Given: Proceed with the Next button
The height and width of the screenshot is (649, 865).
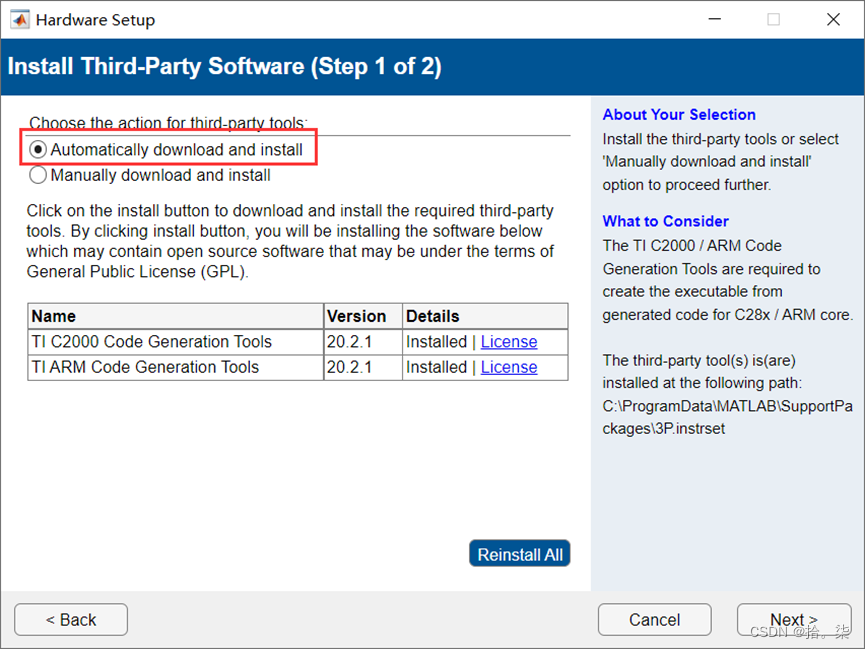Looking at the screenshot, I should 794,620.
